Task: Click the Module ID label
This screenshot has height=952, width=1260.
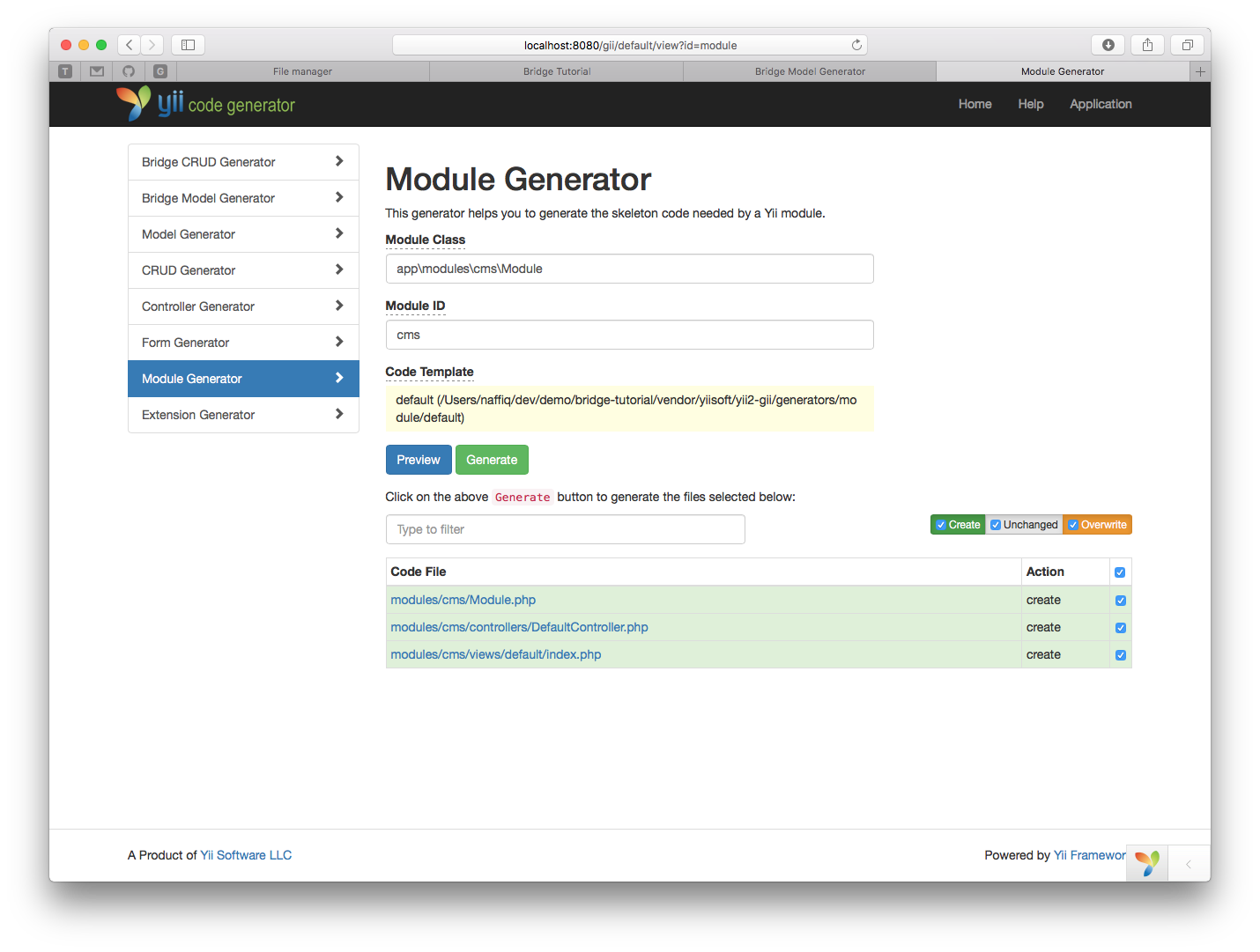Action: coord(415,306)
